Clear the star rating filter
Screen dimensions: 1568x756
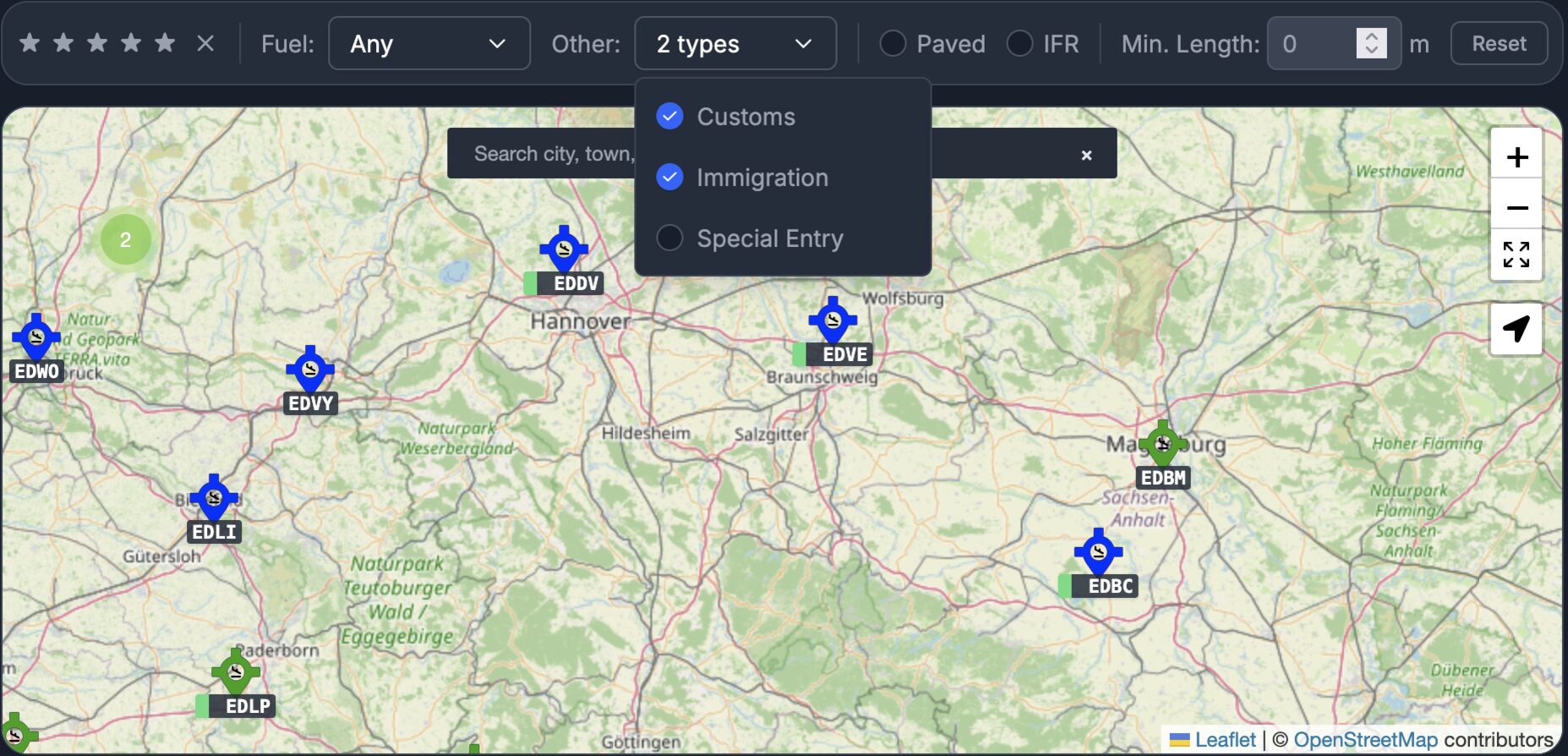coord(205,43)
